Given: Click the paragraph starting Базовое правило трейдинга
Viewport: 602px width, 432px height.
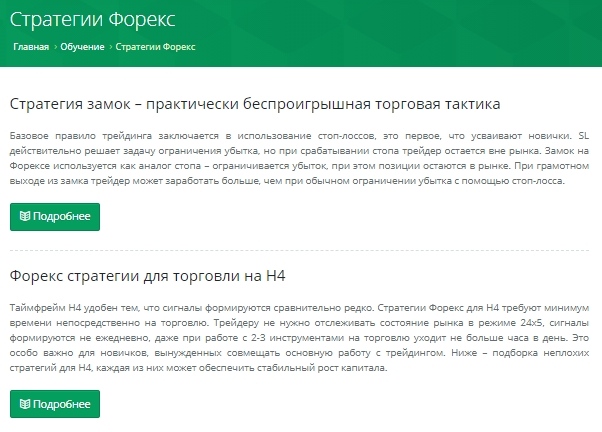Looking at the screenshot, I should pos(299,158).
